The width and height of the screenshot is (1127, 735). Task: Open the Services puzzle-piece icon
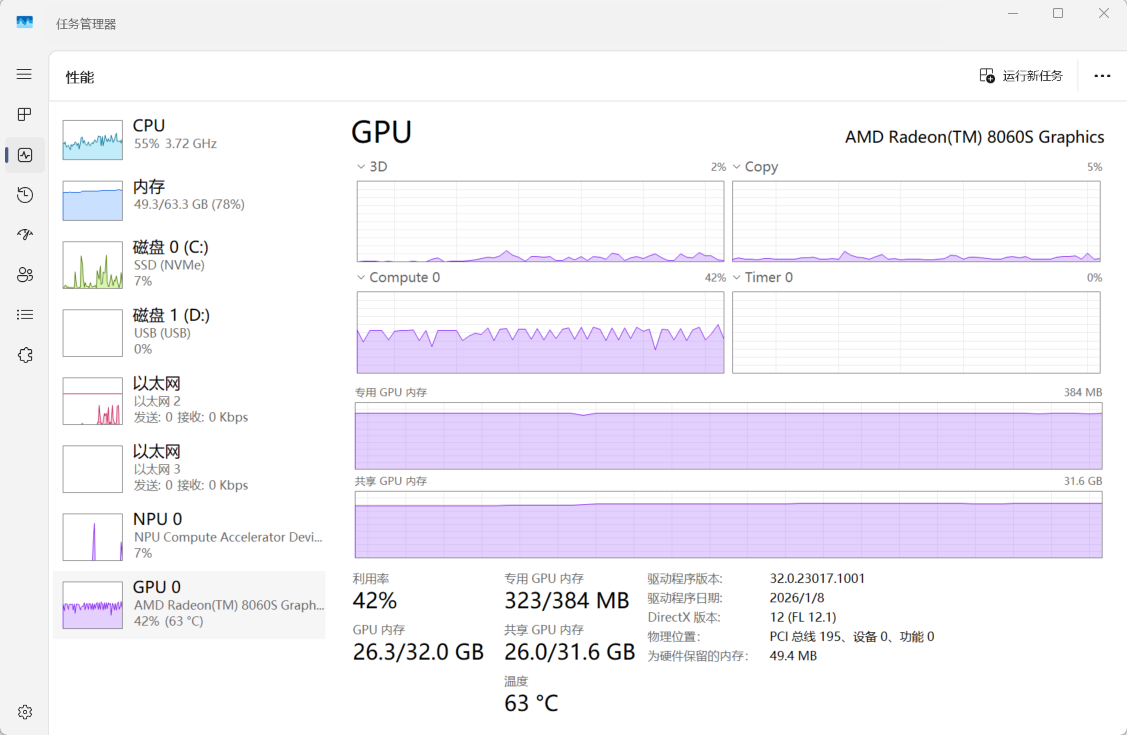coord(25,355)
